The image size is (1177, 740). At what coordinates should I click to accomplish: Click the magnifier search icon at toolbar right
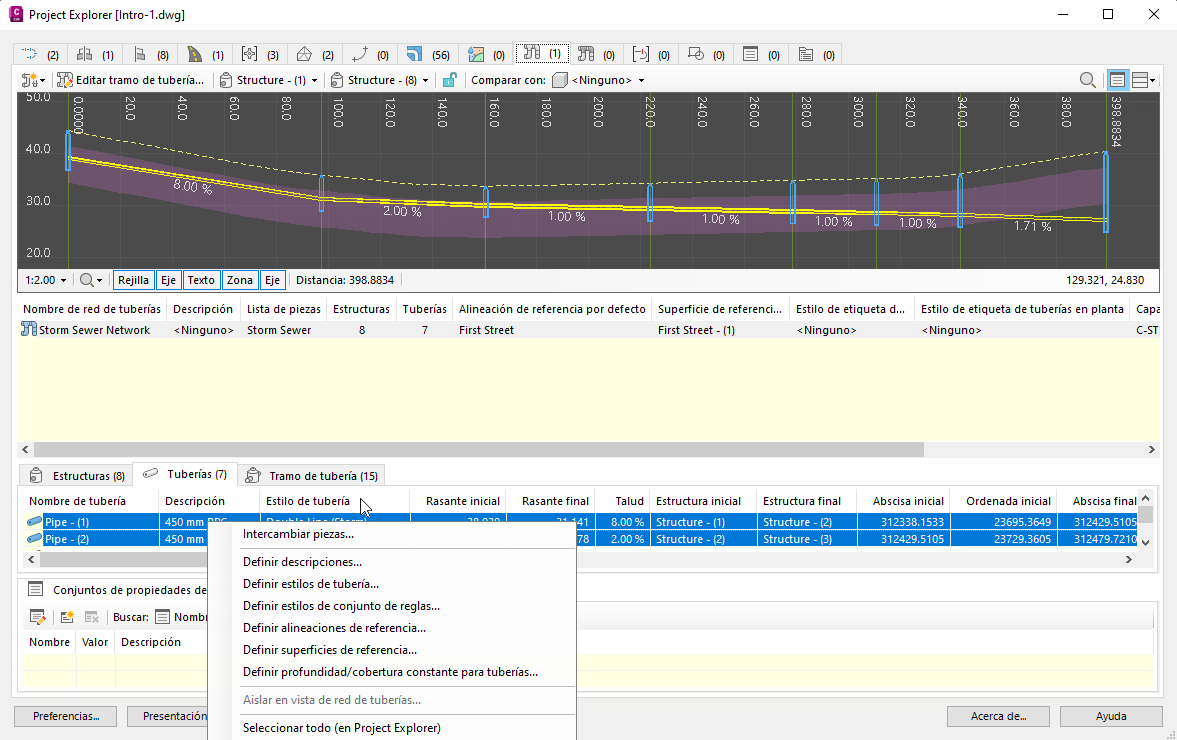pos(1087,80)
